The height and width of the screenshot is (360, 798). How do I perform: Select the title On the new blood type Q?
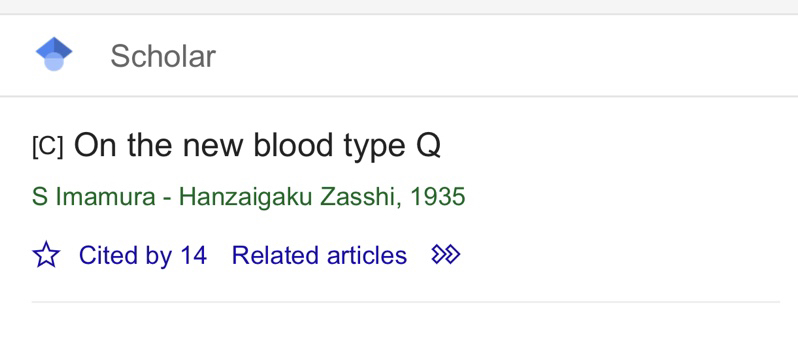257,146
